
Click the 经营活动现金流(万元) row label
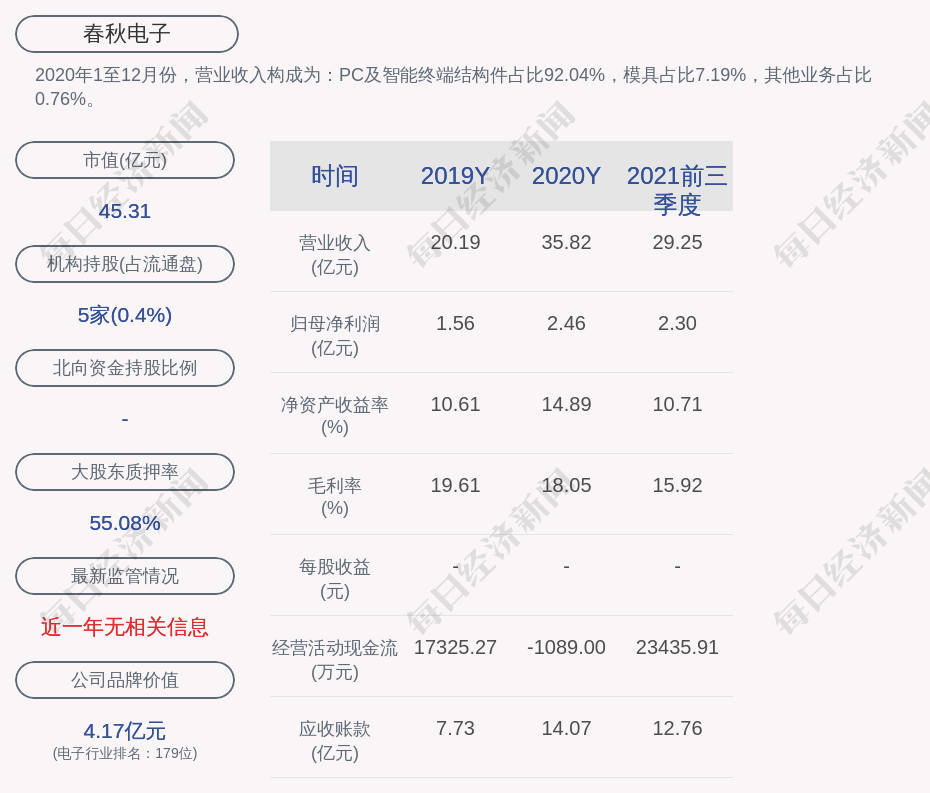point(335,660)
